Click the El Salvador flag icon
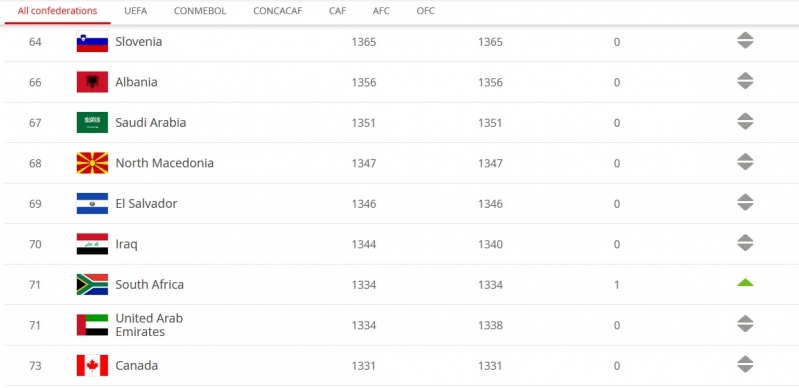This screenshot has width=799, height=388. 92,203
